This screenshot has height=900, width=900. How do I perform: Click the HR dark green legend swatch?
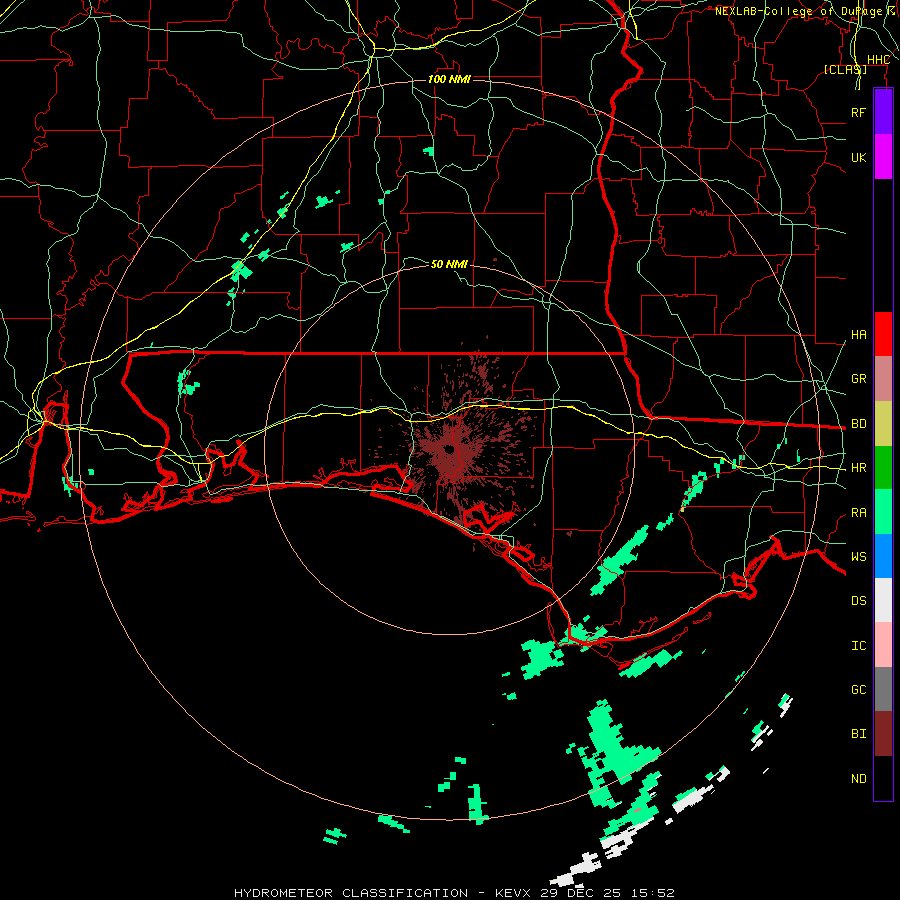[x=883, y=468]
